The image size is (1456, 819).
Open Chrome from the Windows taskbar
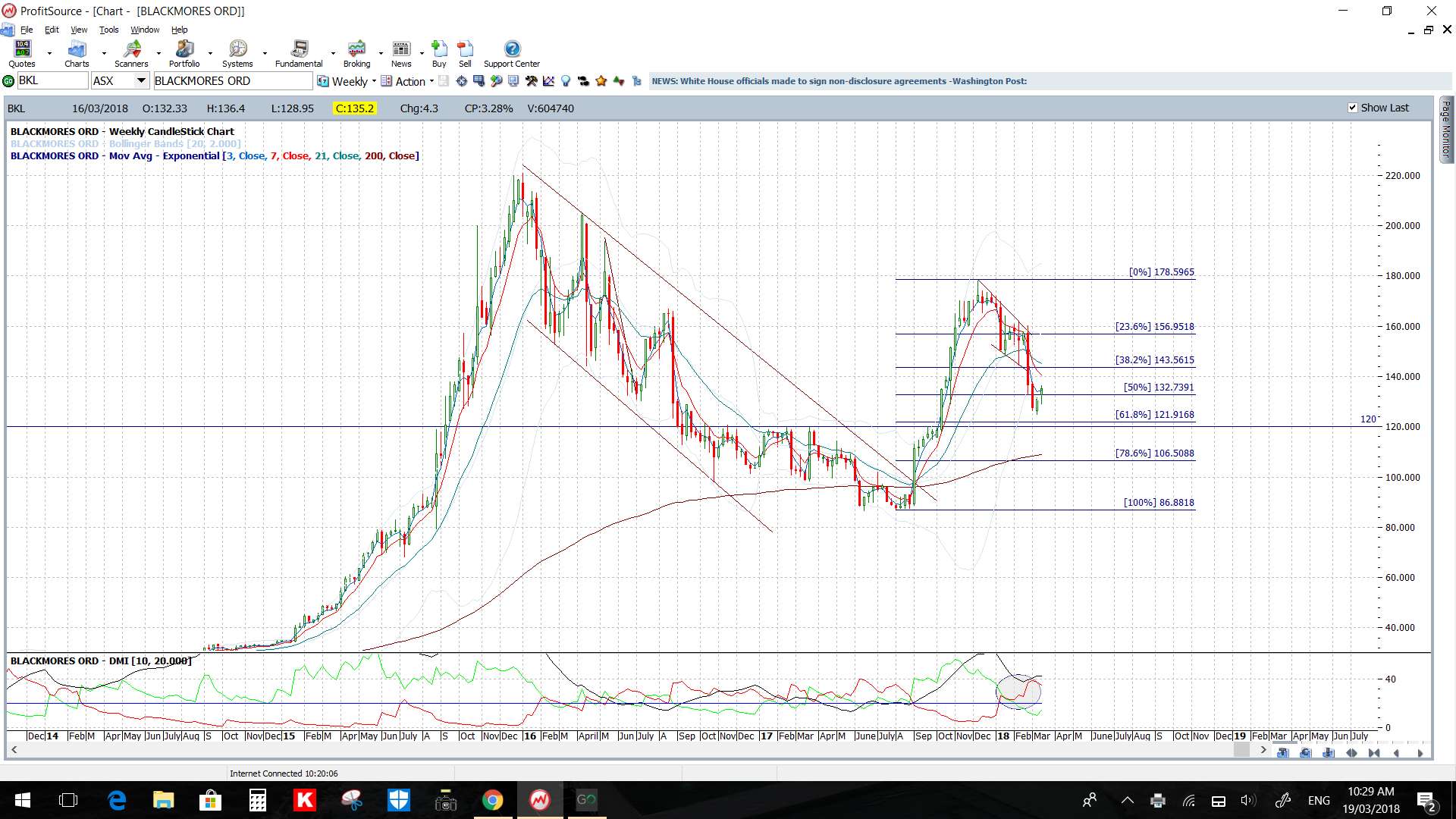(493, 800)
